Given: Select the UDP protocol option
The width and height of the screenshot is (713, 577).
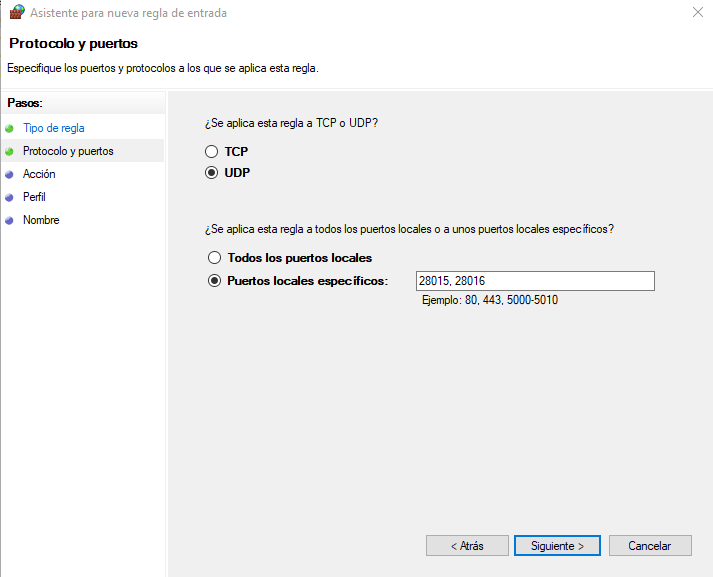Looking at the screenshot, I should tap(211, 173).
